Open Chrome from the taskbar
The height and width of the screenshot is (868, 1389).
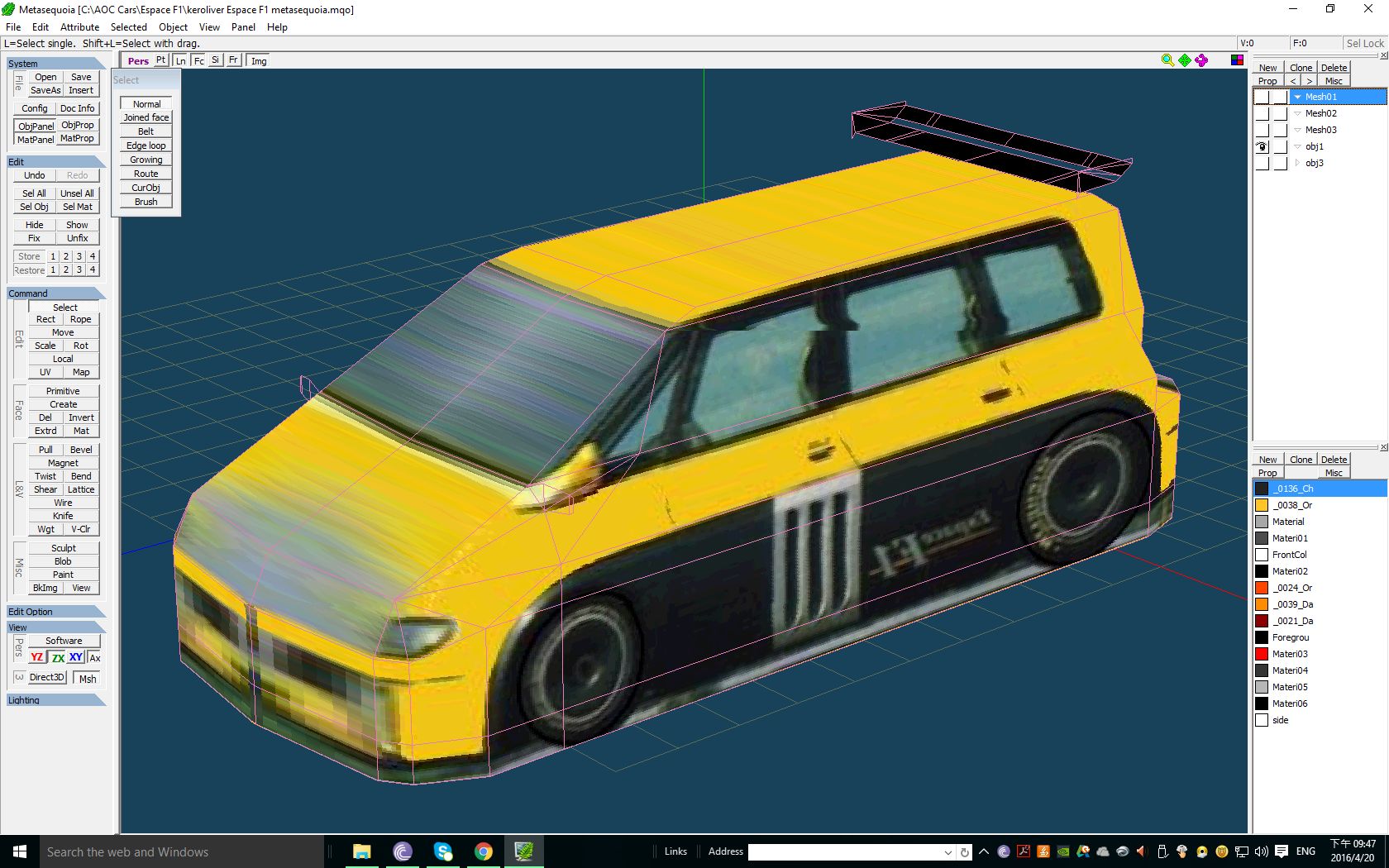click(x=484, y=851)
